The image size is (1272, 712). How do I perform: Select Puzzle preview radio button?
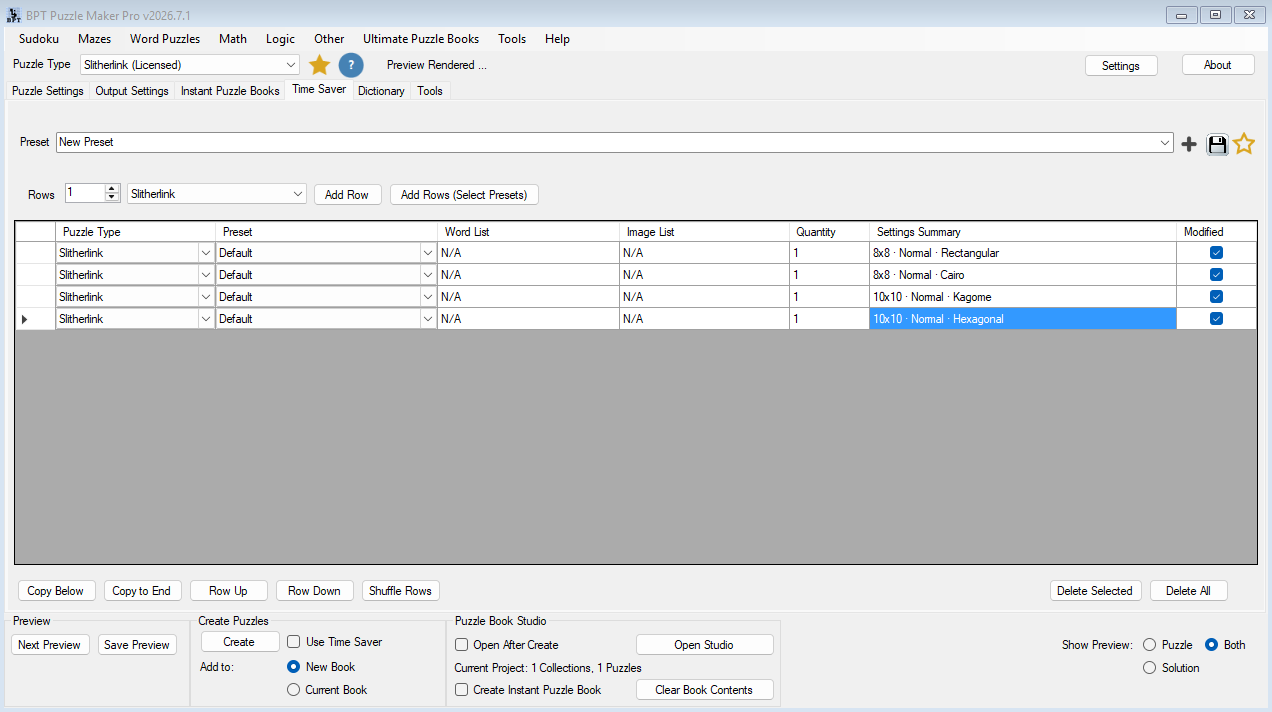click(1149, 645)
